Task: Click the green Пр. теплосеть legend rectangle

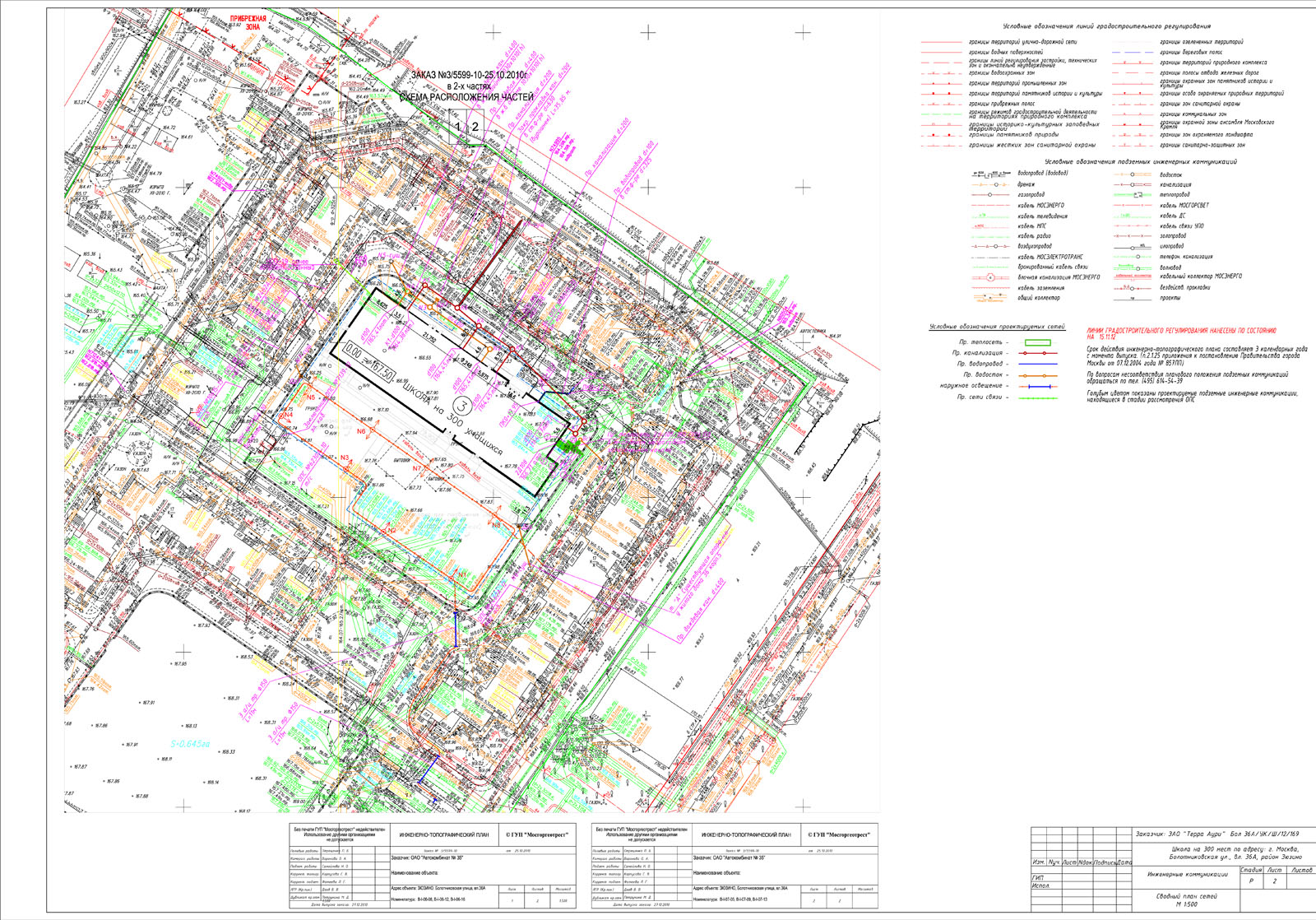Action: 1037,342
